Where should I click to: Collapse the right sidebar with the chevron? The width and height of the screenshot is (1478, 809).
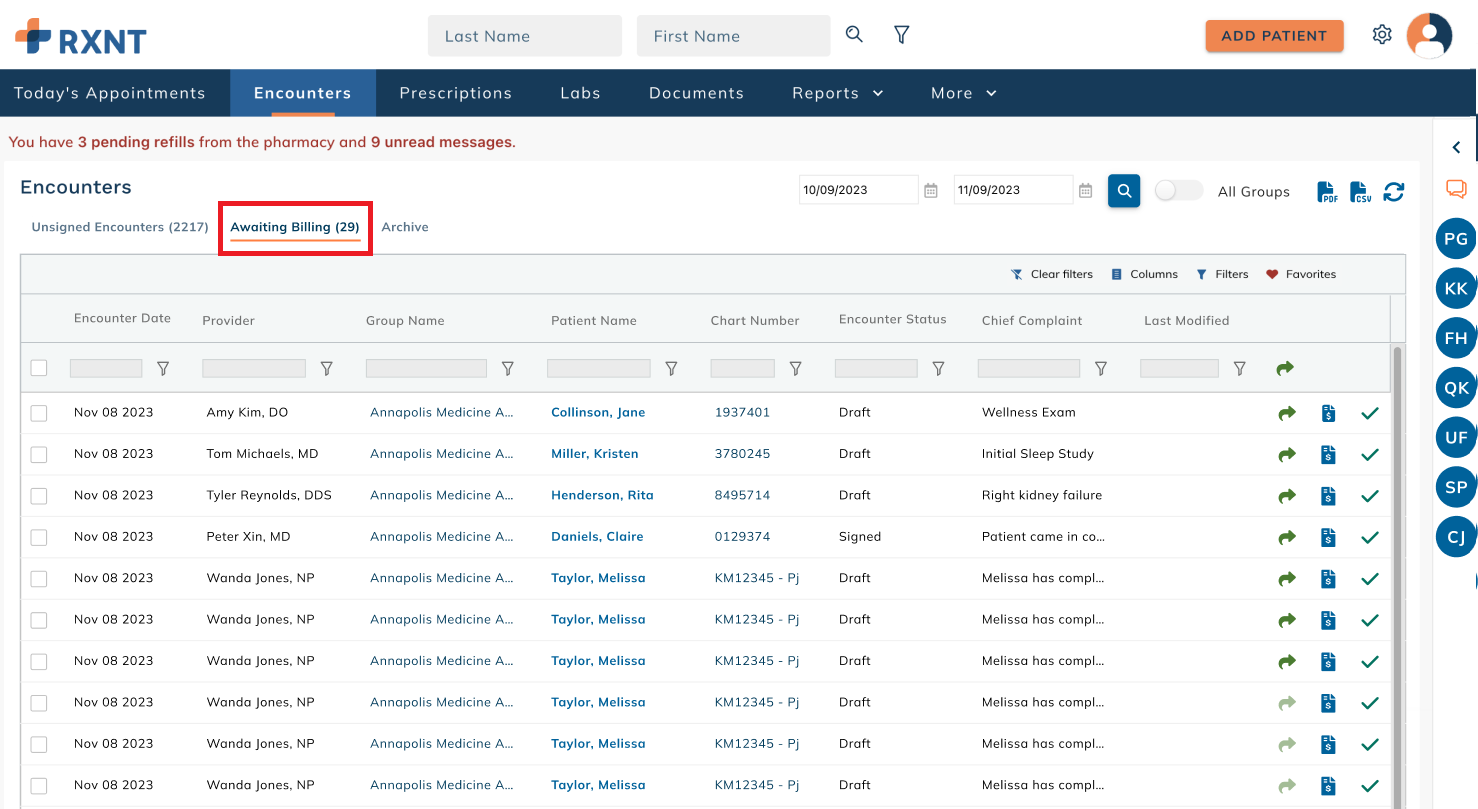point(1456,148)
